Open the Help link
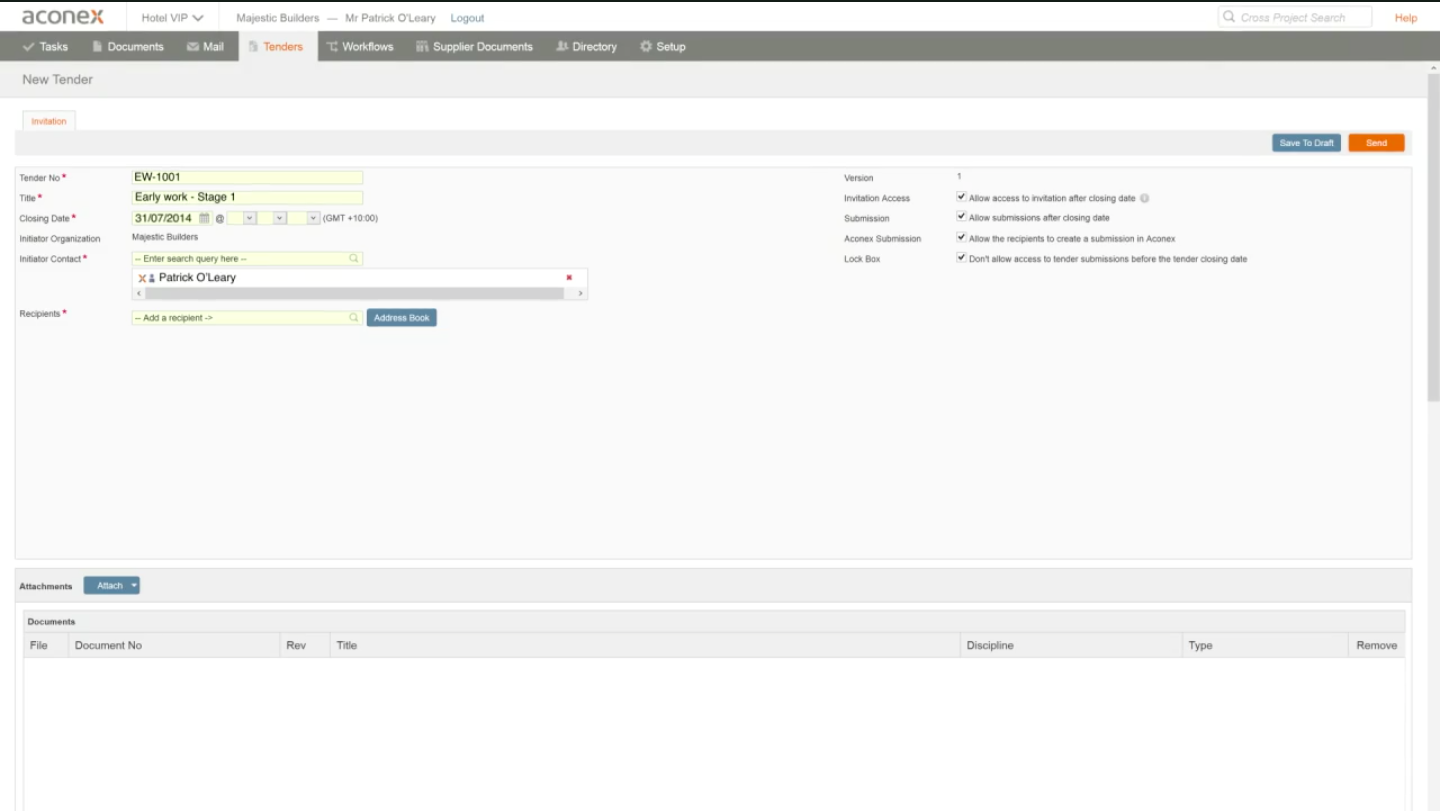 pyautogui.click(x=1406, y=18)
